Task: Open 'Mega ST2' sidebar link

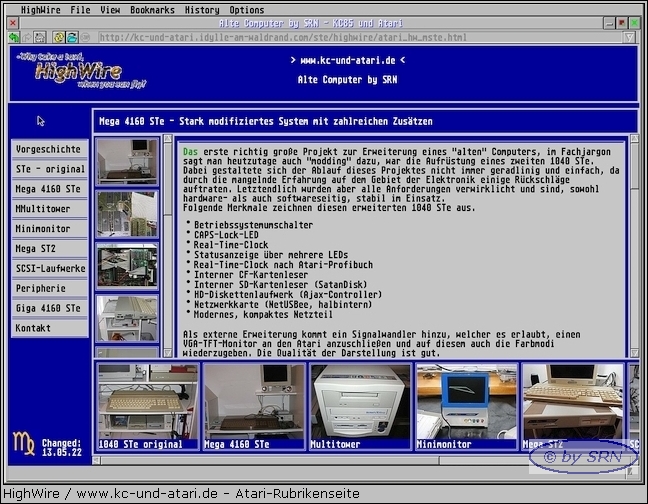Action: click(x=50, y=248)
